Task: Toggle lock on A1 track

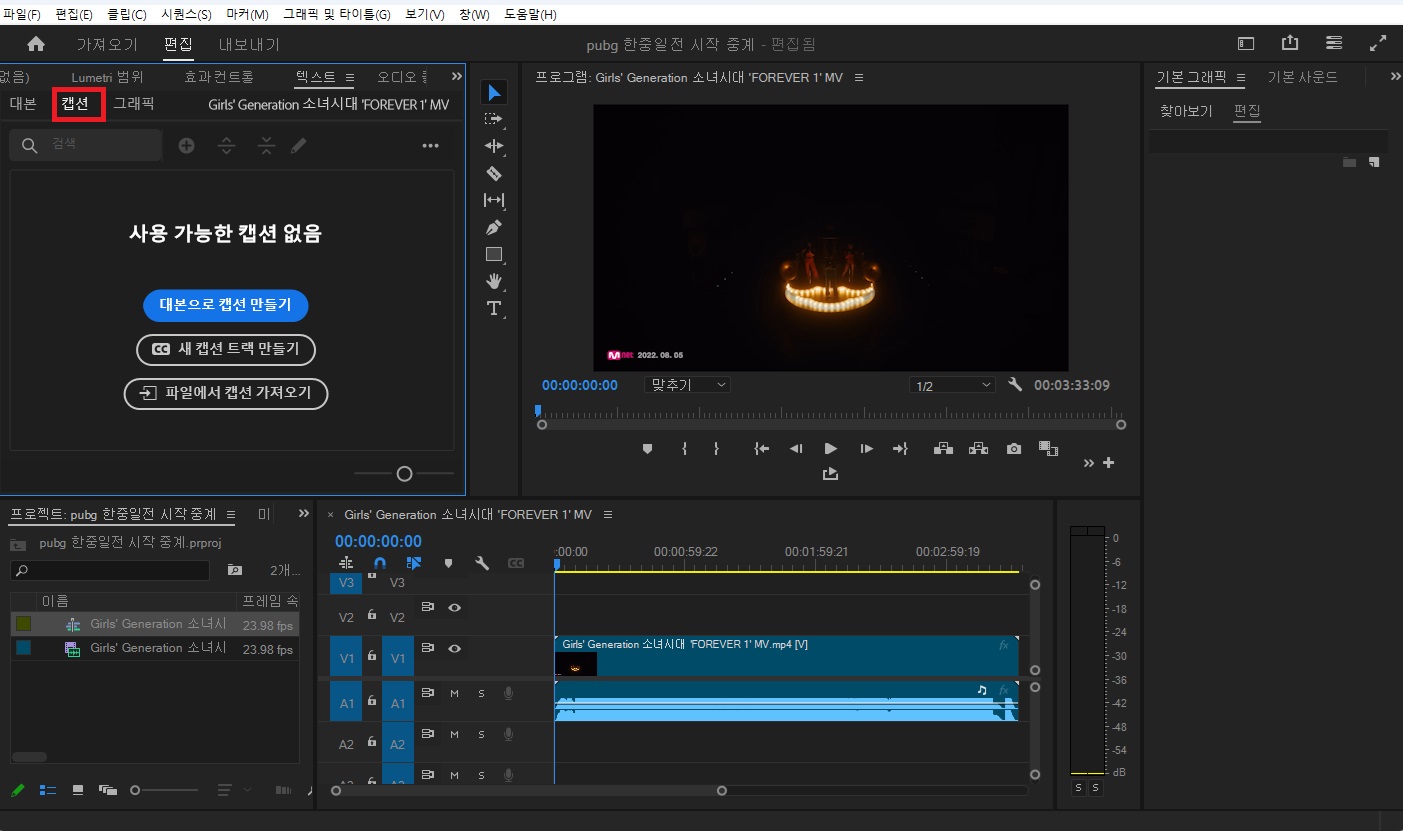Action: pyautogui.click(x=372, y=701)
